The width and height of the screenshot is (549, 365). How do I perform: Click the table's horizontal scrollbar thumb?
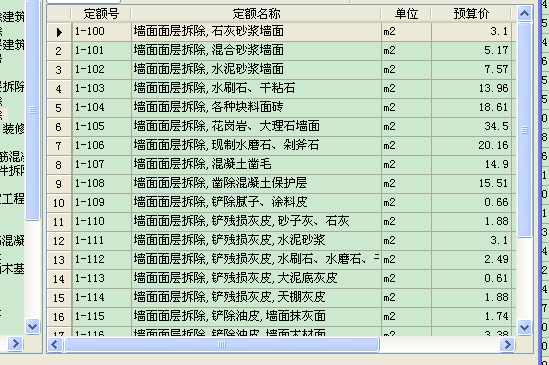pos(222,345)
